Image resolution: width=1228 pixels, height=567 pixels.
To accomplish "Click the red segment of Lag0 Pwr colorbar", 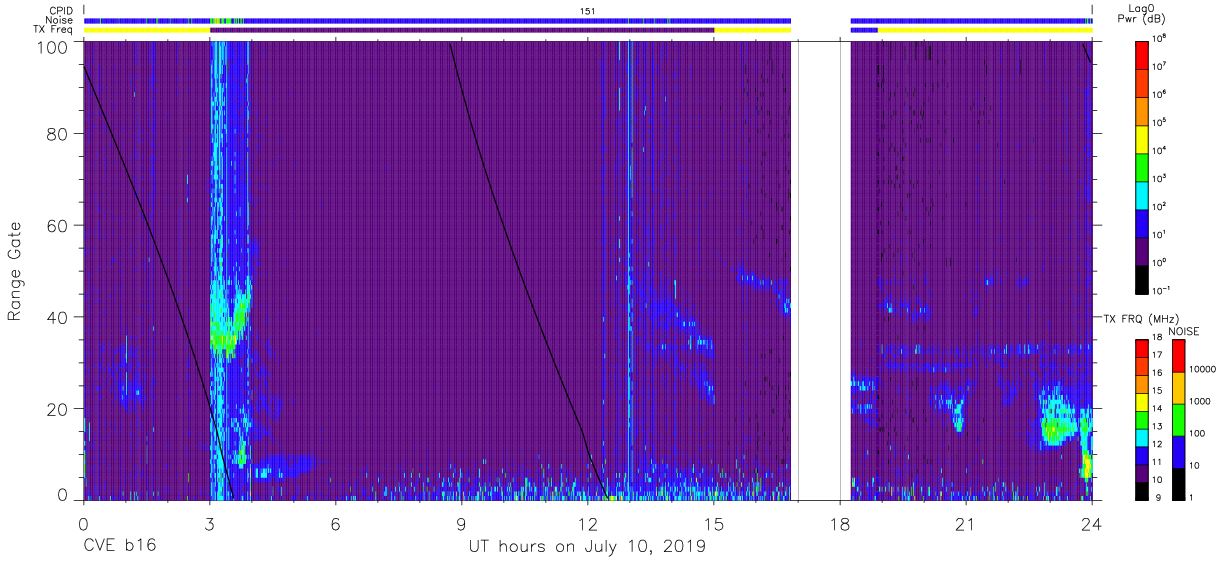I will click(1143, 54).
